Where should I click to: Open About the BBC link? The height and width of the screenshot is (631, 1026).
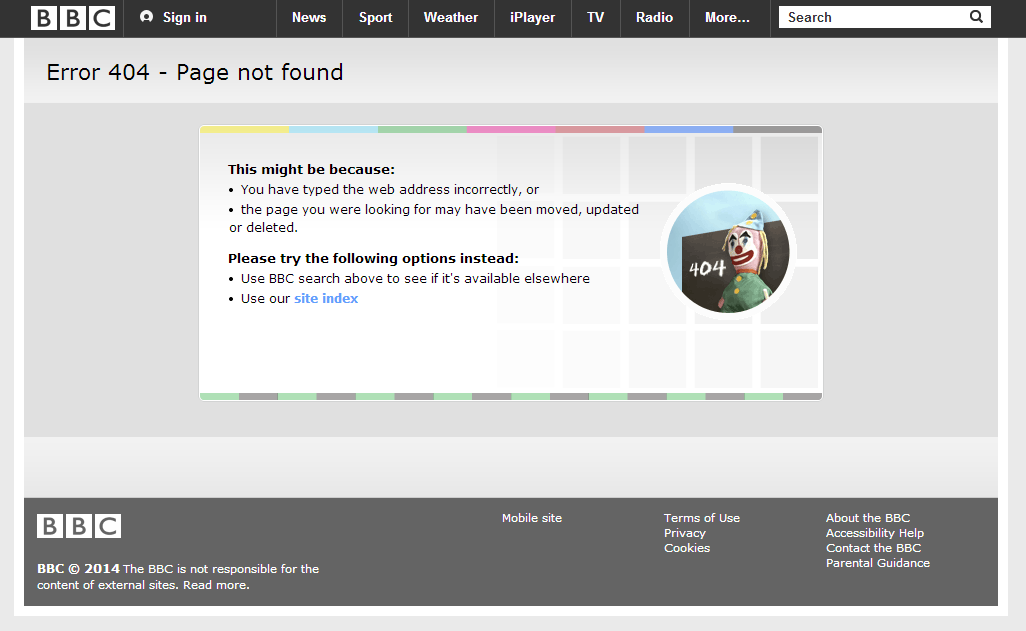pos(868,518)
